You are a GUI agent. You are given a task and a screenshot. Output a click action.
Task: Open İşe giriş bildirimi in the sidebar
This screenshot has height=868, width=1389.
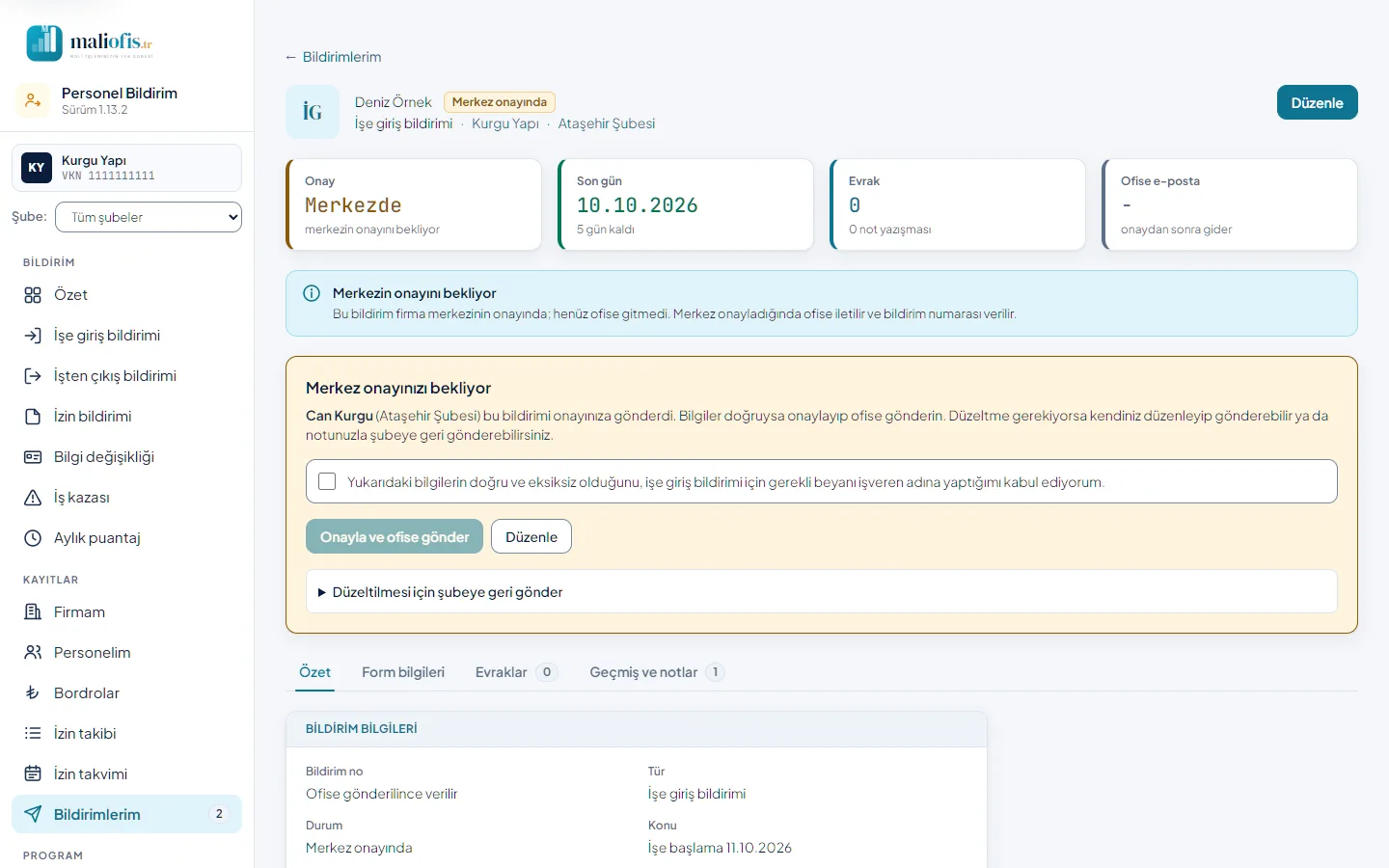pos(126,336)
